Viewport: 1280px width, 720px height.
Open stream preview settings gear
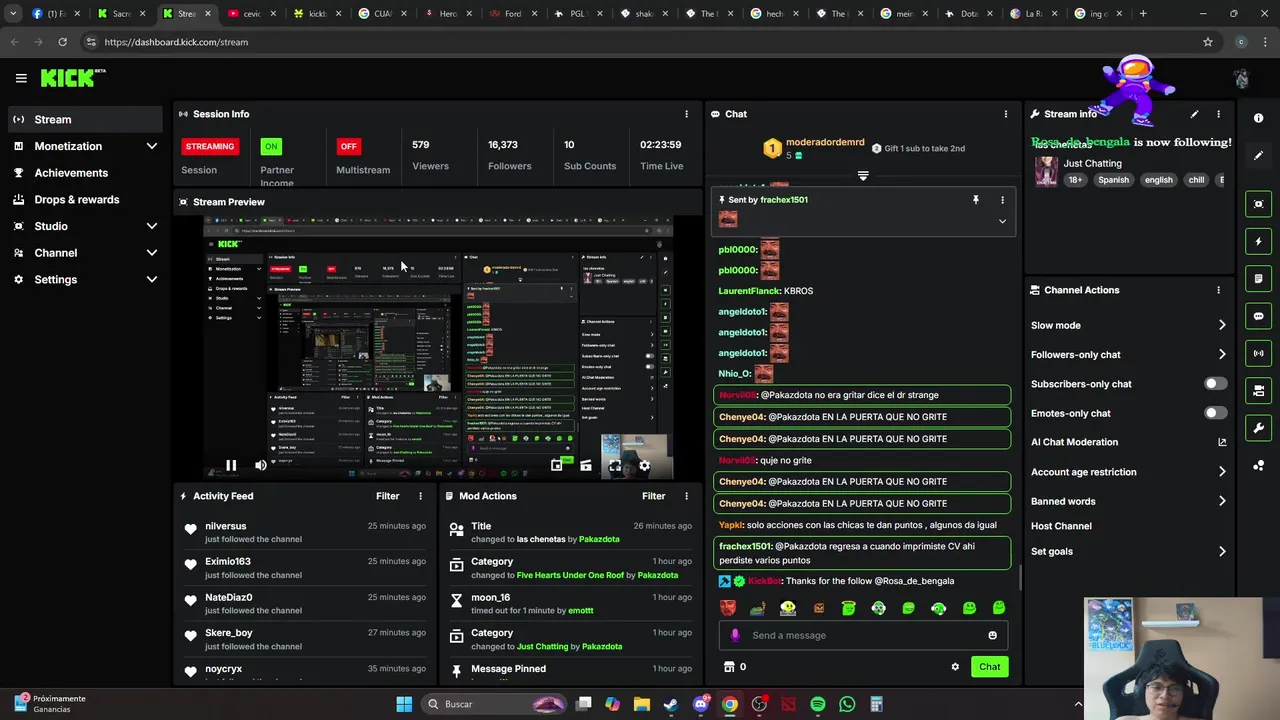644,465
